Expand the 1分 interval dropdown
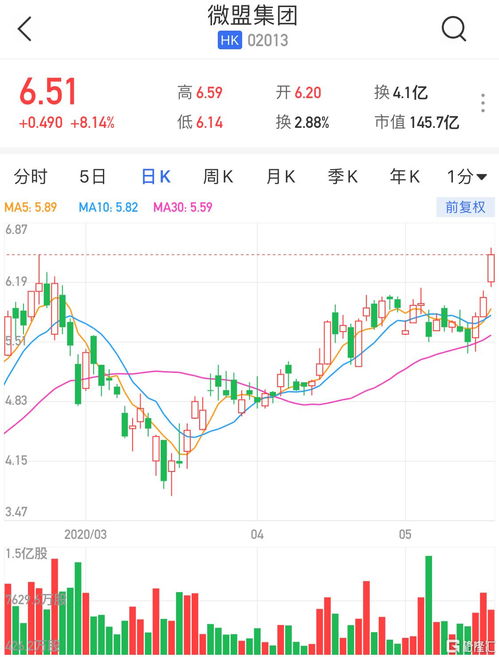 click(467, 176)
